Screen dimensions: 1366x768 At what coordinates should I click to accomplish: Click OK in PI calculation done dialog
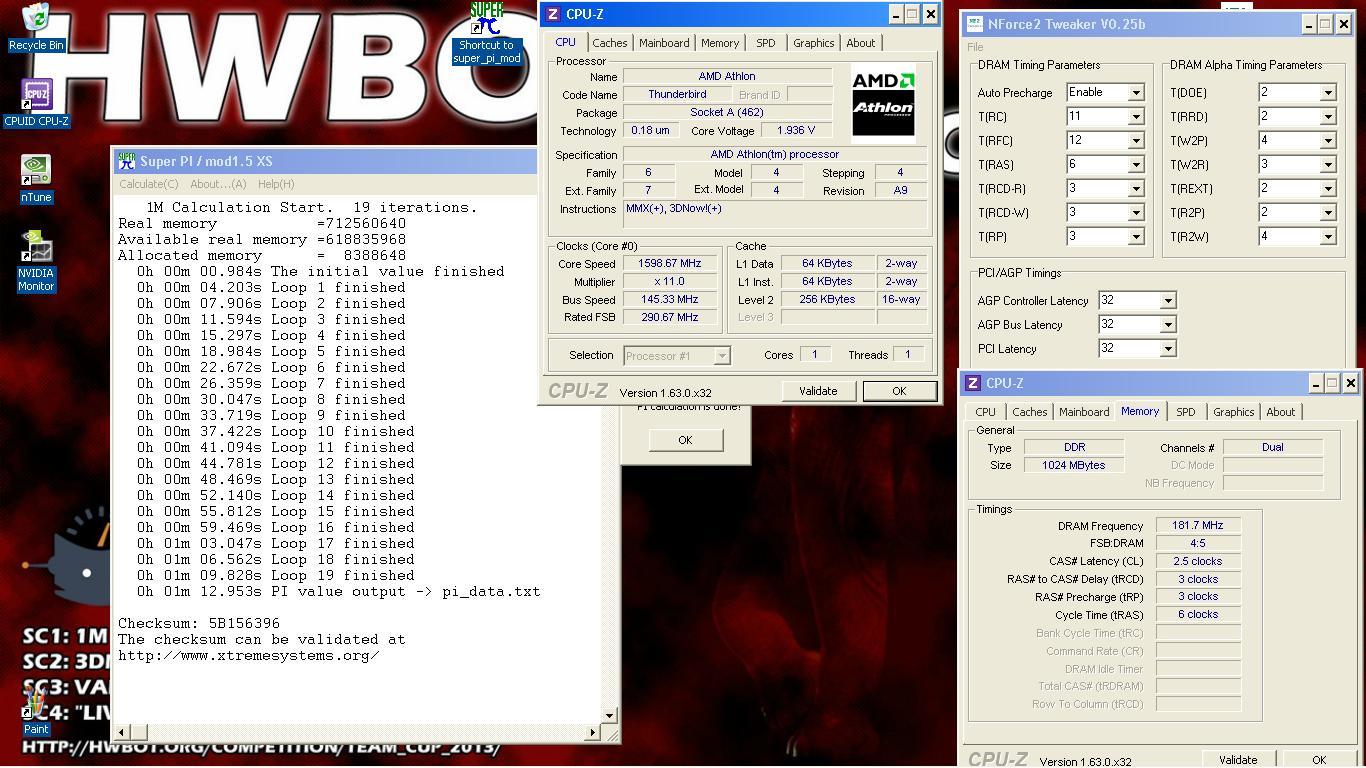(x=685, y=440)
